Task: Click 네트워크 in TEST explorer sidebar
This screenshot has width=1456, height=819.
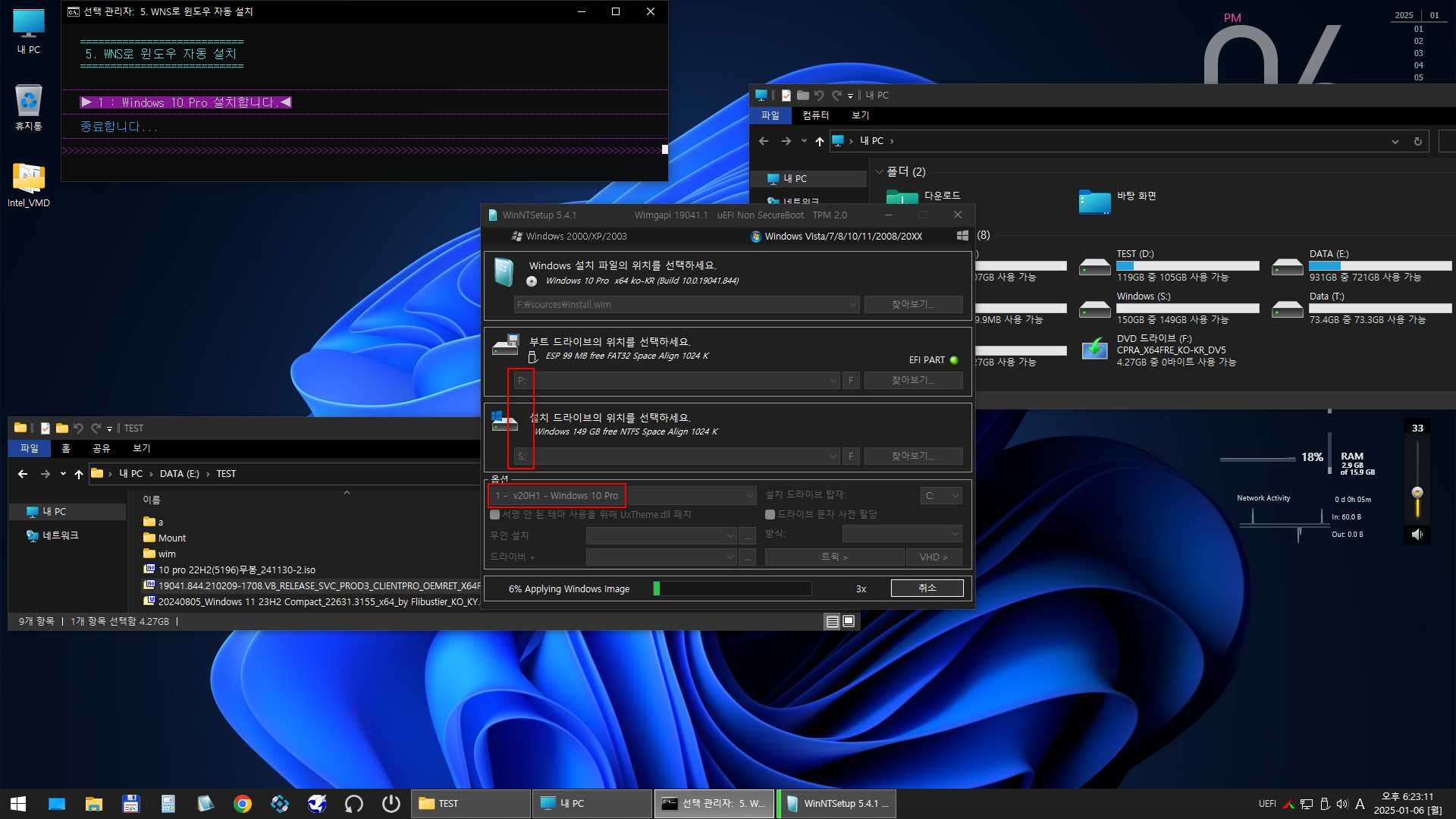Action: tap(60, 536)
